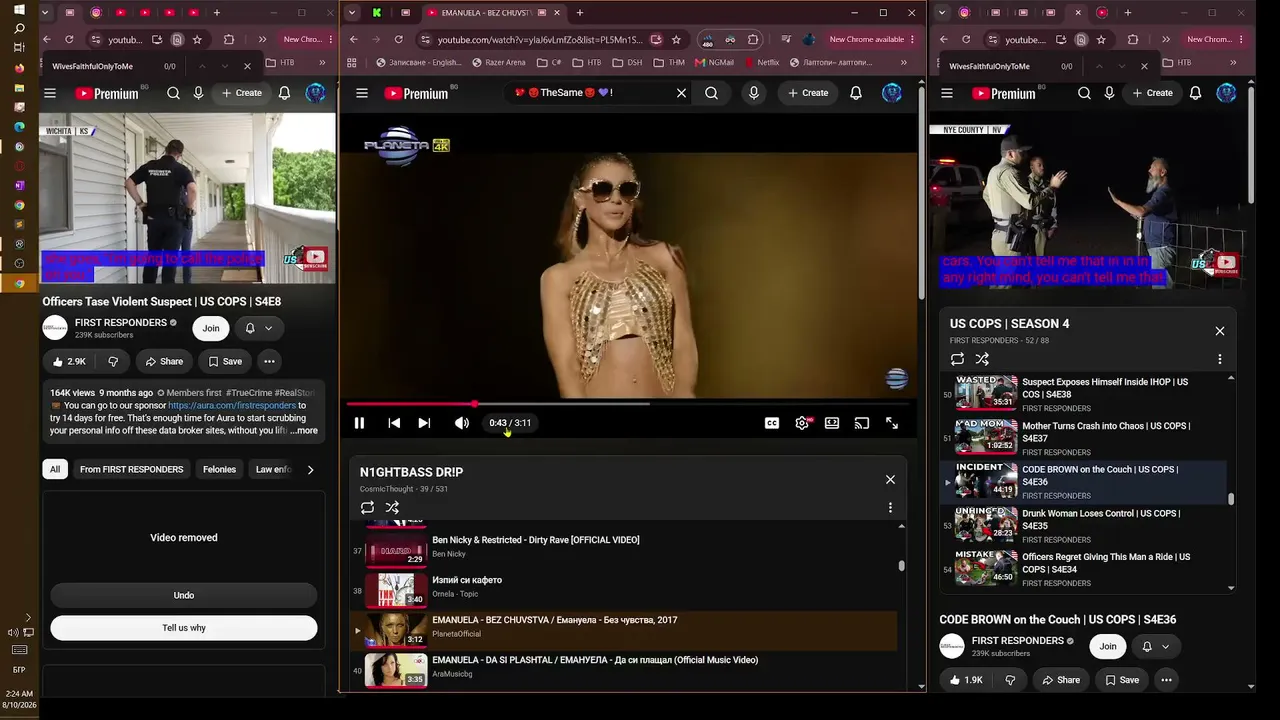Image resolution: width=1280 pixels, height=720 pixels.
Task: Click Create button in middle YouTube window
Action: (807, 93)
